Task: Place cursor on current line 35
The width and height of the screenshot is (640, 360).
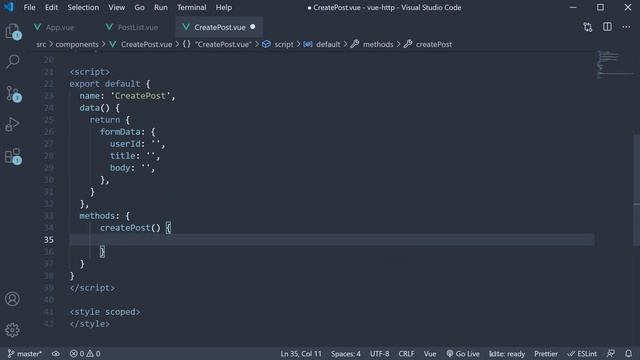Action: (332, 240)
